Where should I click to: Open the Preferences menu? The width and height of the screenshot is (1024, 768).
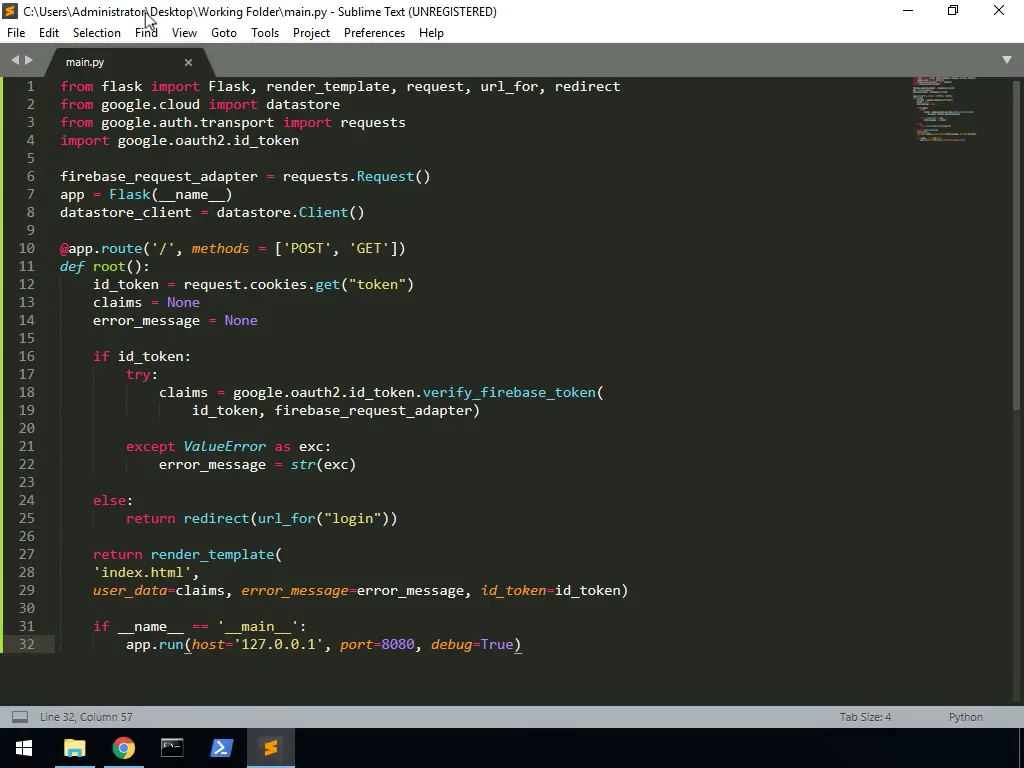pyautogui.click(x=374, y=33)
